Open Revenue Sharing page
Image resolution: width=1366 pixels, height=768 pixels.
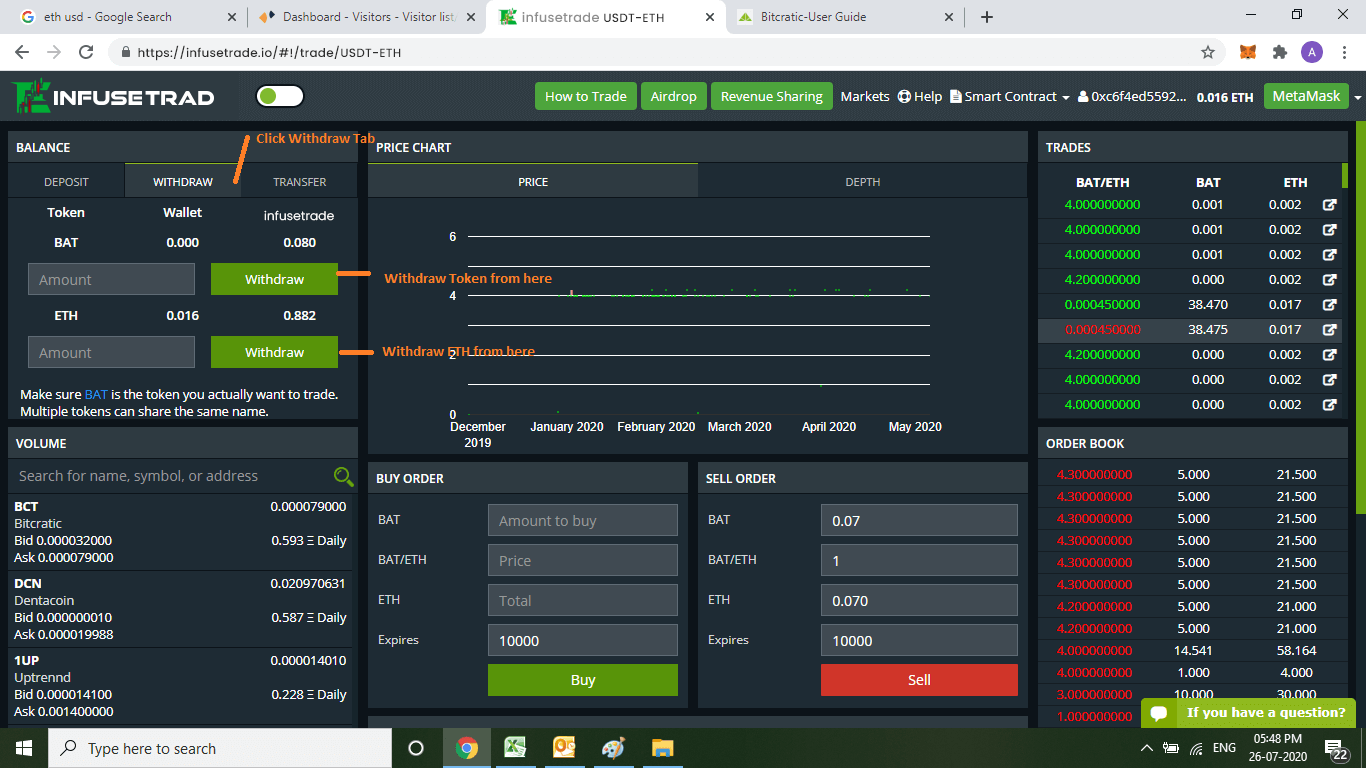coord(771,96)
